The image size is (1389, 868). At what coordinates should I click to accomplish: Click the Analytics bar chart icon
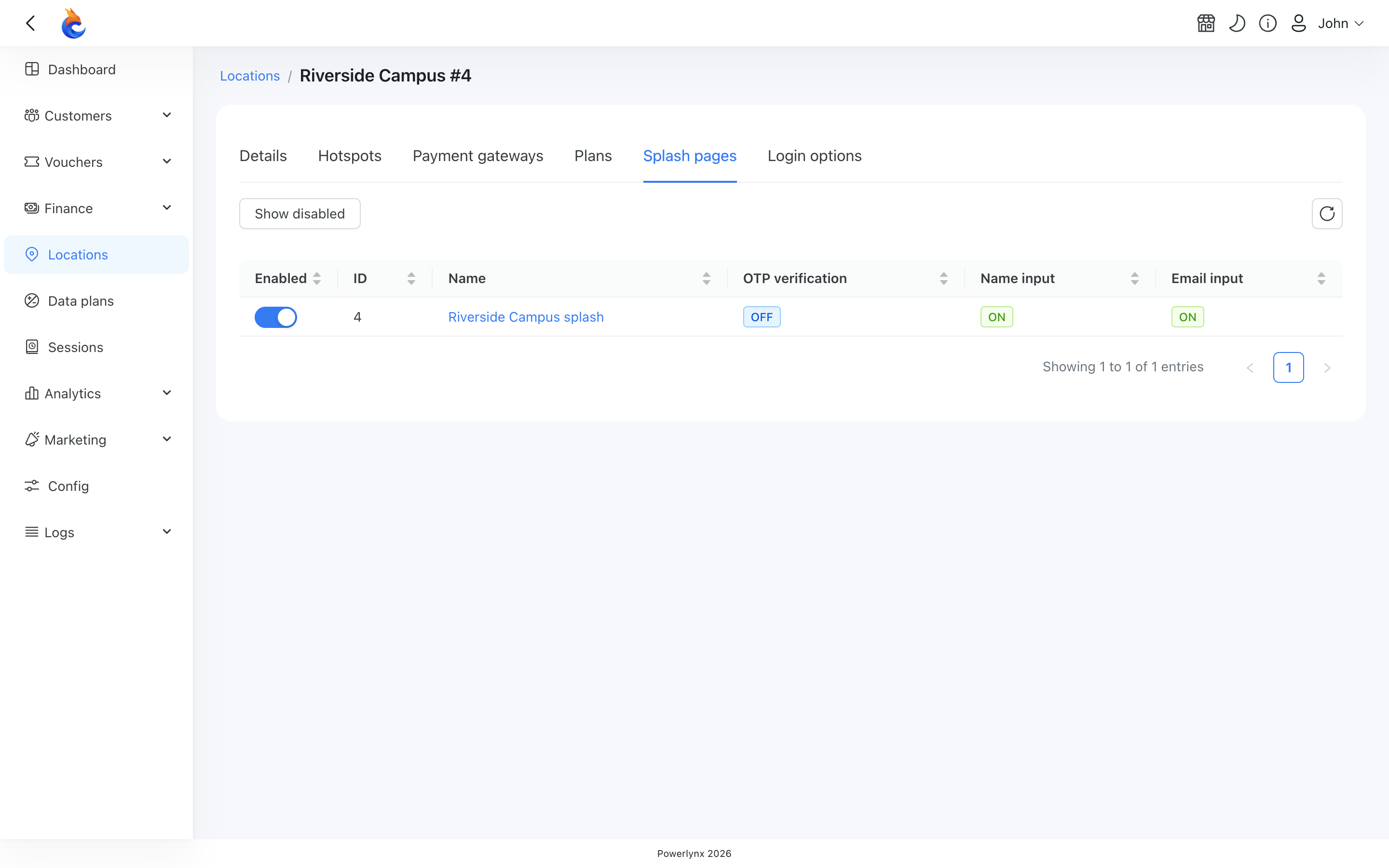(x=31, y=393)
